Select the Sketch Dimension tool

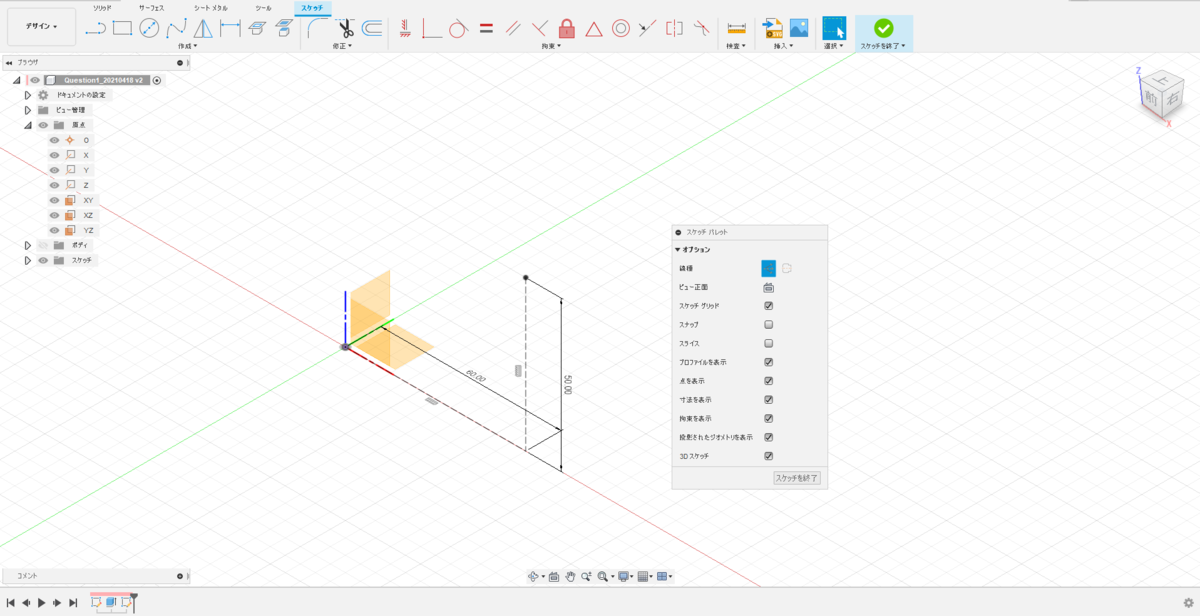click(x=230, y=28)
